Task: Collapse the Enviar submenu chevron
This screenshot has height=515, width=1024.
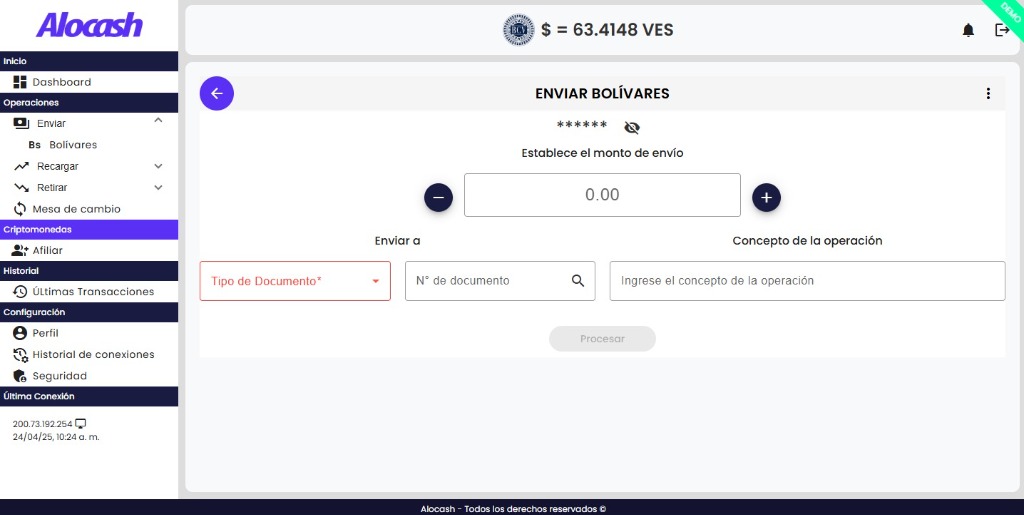Action: tap(158, 121)
